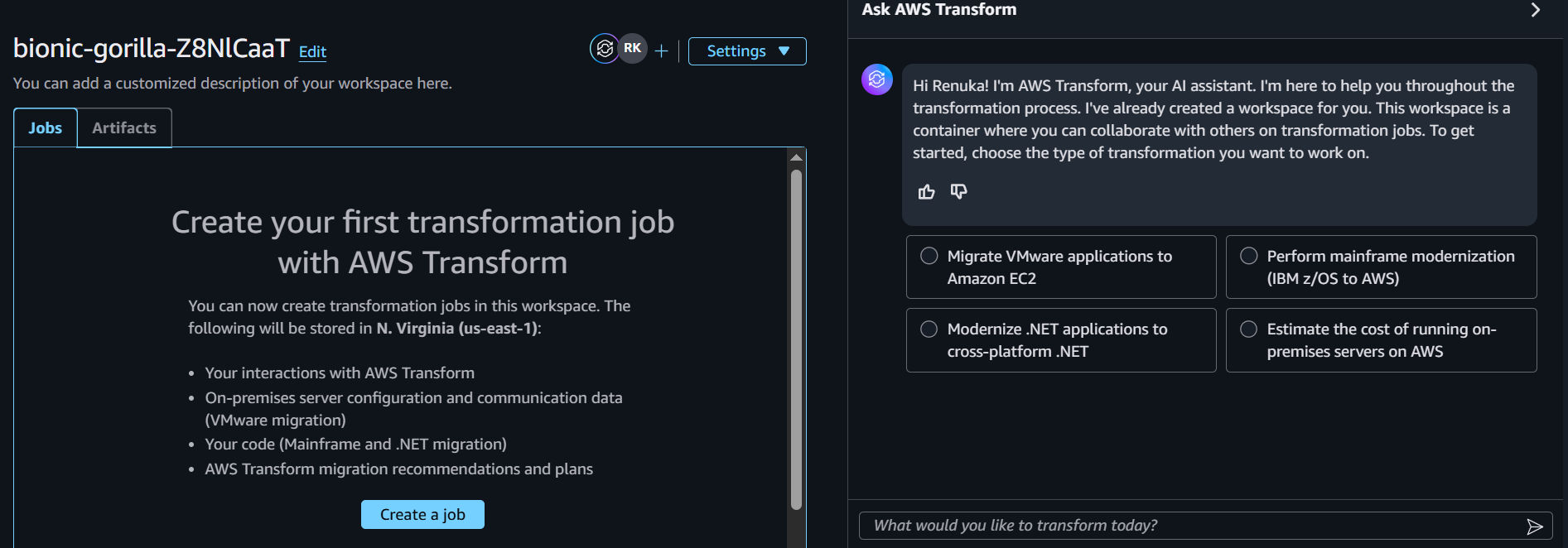Switch to the Jobs tab
Image resolution: width=1568 pixels, height=548 pixels.
(x=46, y=128)
